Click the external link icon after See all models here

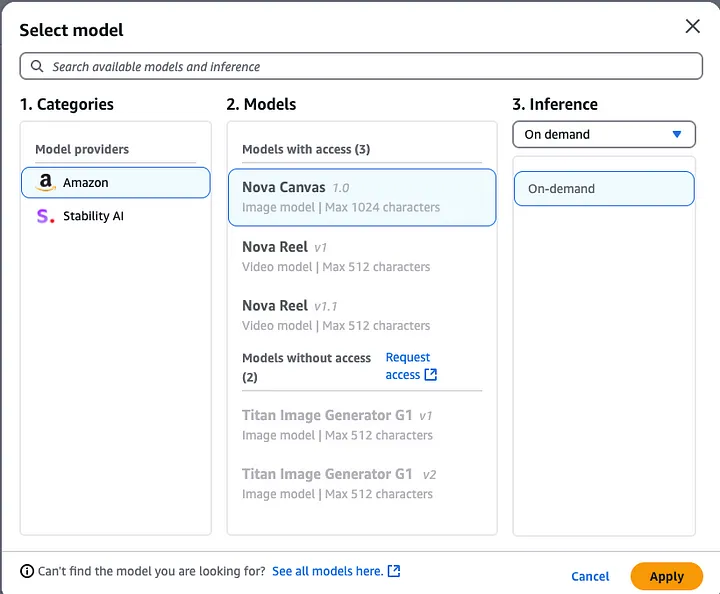tap(394, 571)
